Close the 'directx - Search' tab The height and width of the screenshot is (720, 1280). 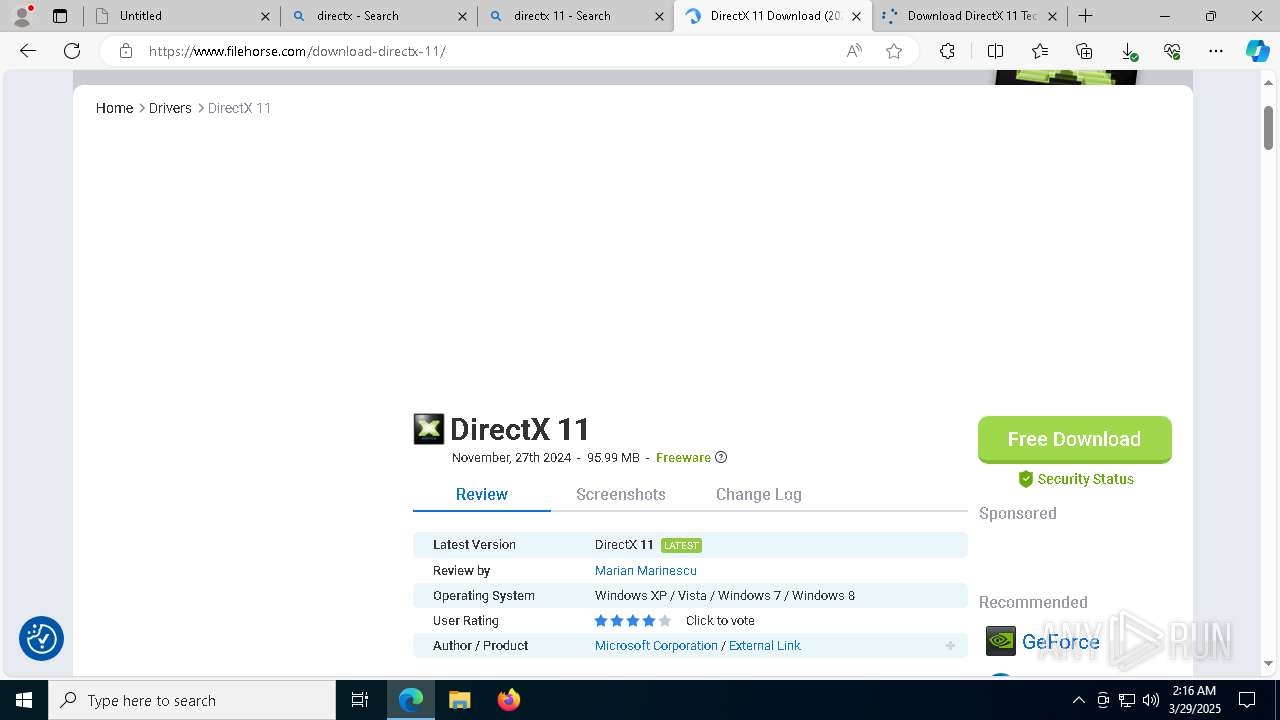click(x=462, y=16)
